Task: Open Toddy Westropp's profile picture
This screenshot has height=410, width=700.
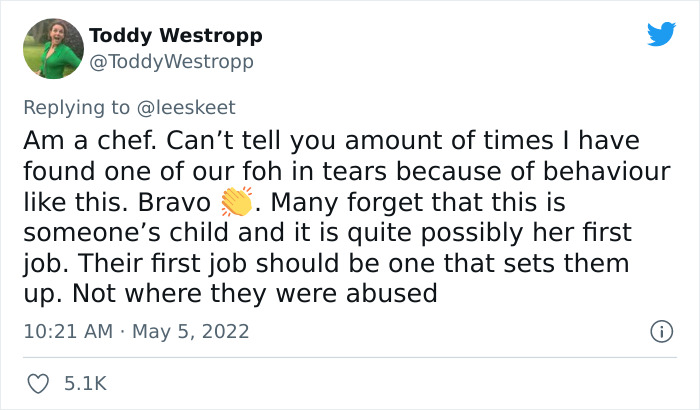Action: click(x=53, y=49)
